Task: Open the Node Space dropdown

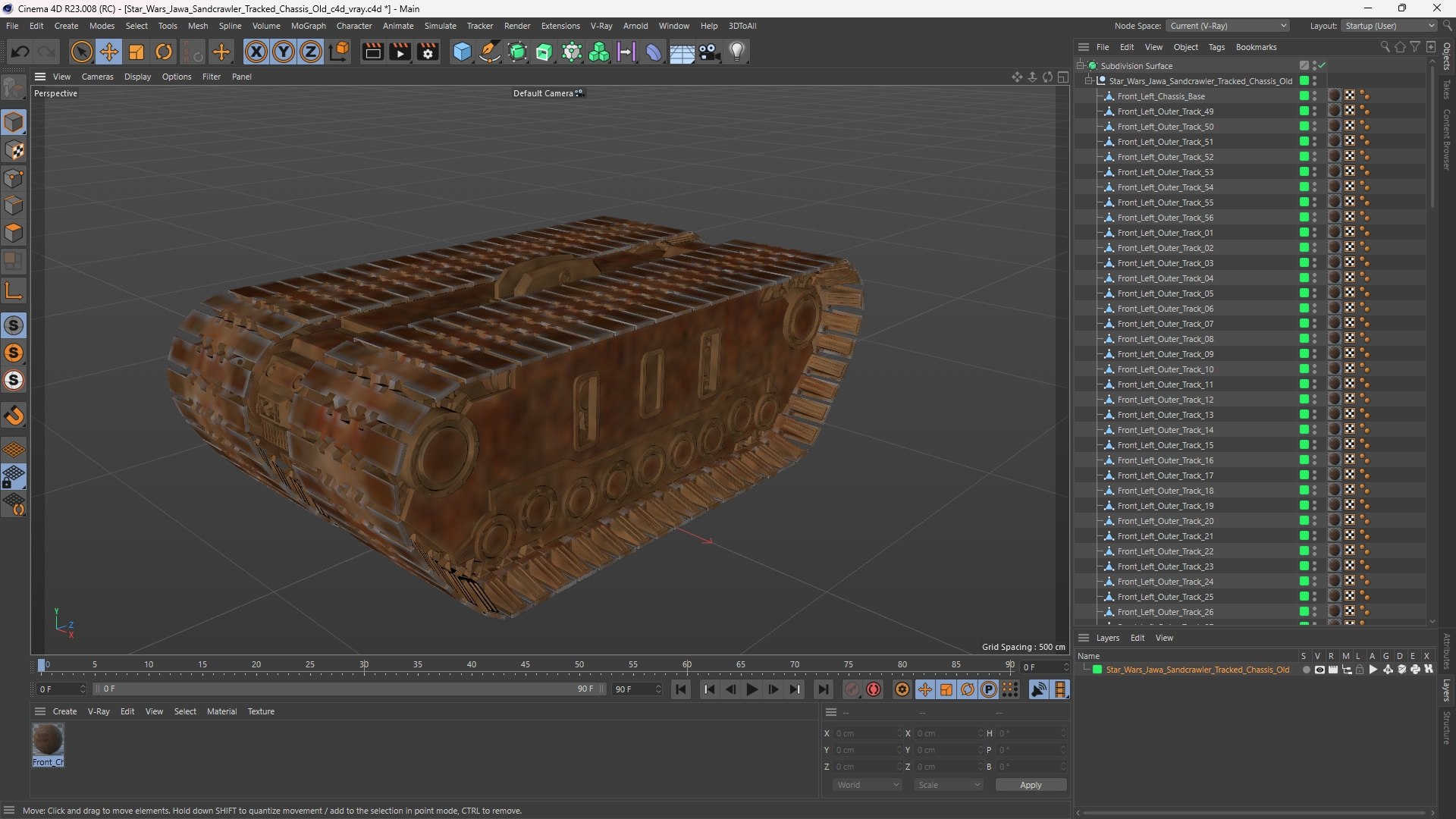Action: (1228, 26)
